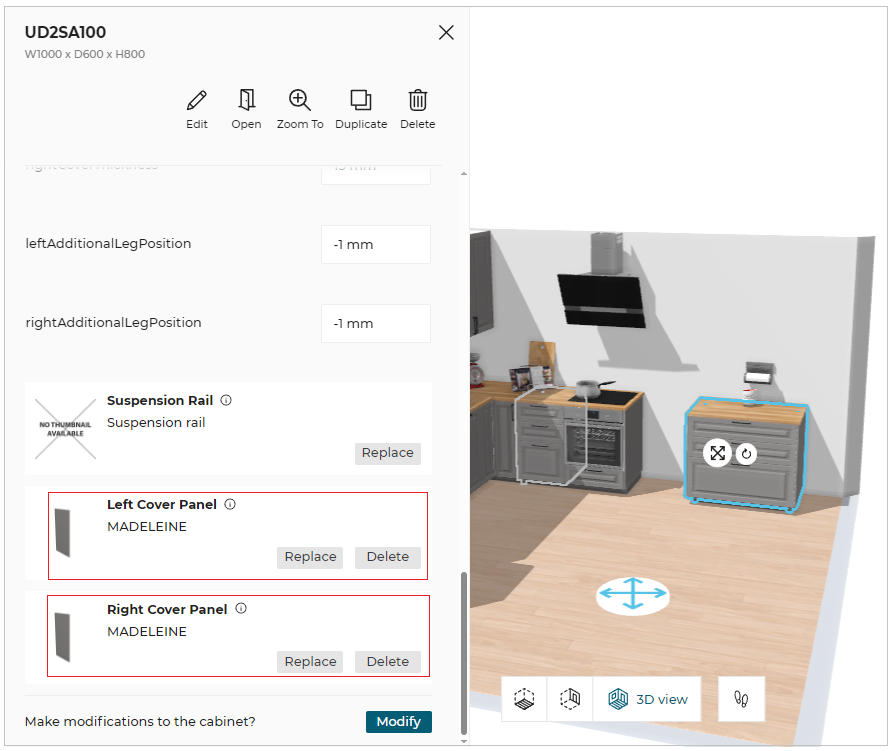This screenshot has height=751, width=890.
Task: Delete the Left Cover Panel
Action: click(387, 557)
